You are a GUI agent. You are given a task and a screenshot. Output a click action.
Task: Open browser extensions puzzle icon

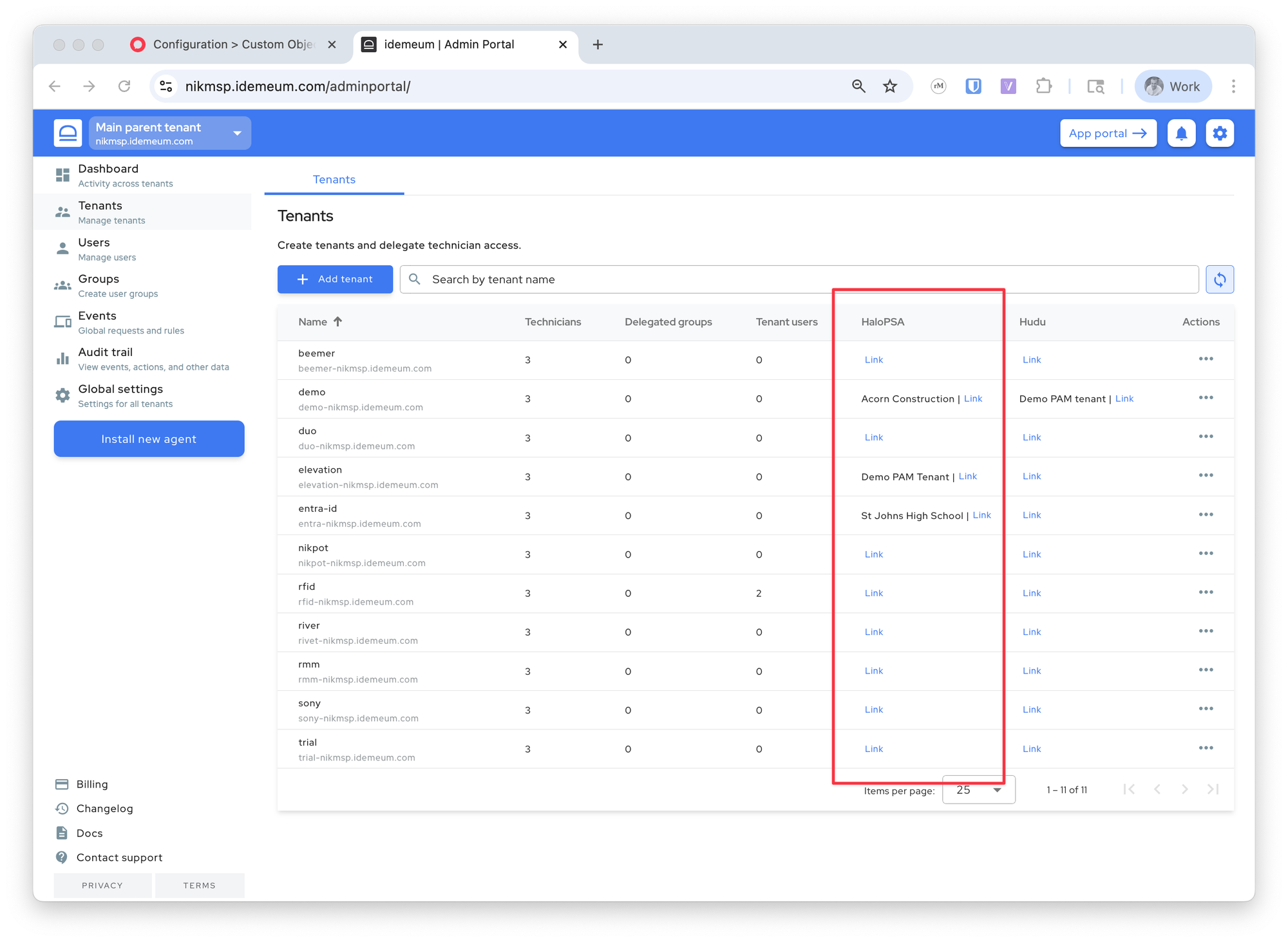coord(1043,86)
